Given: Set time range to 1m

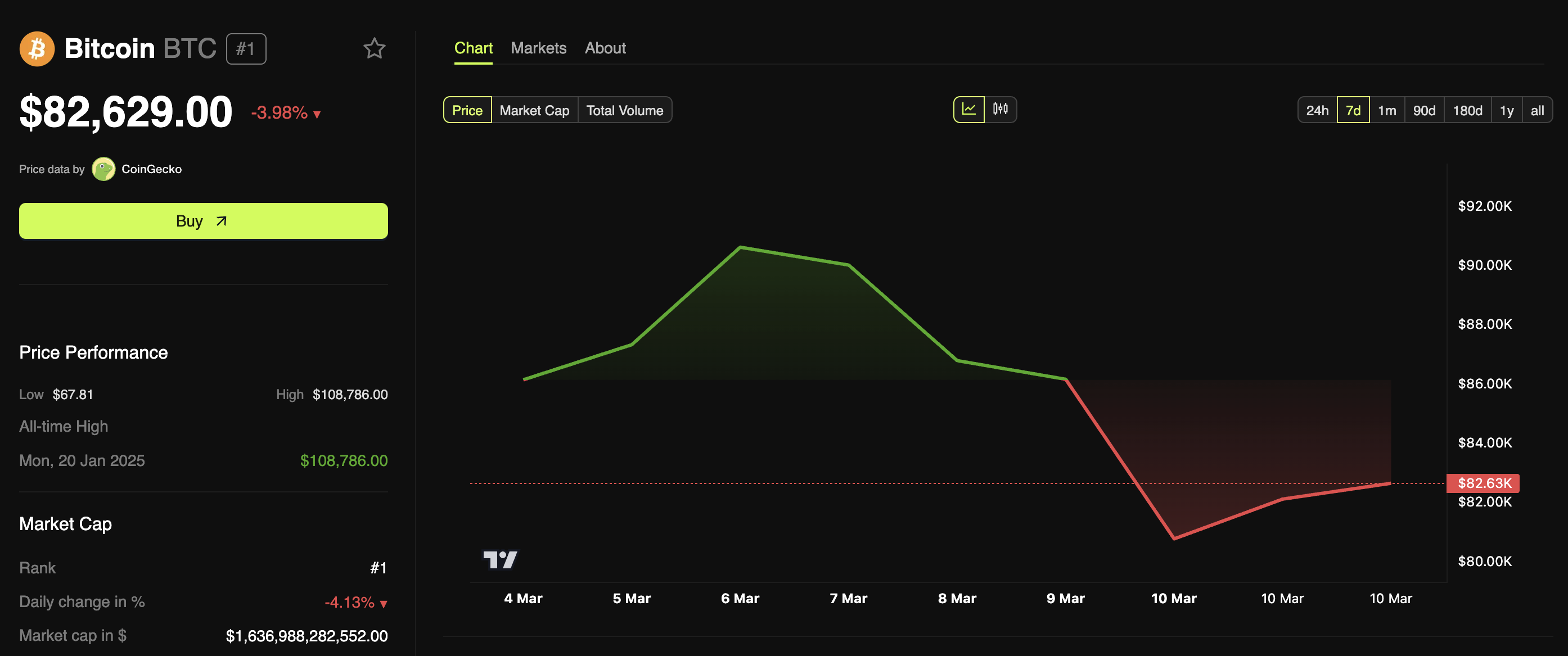Looking at the screenshot, I should click(x=1386, y=110).
